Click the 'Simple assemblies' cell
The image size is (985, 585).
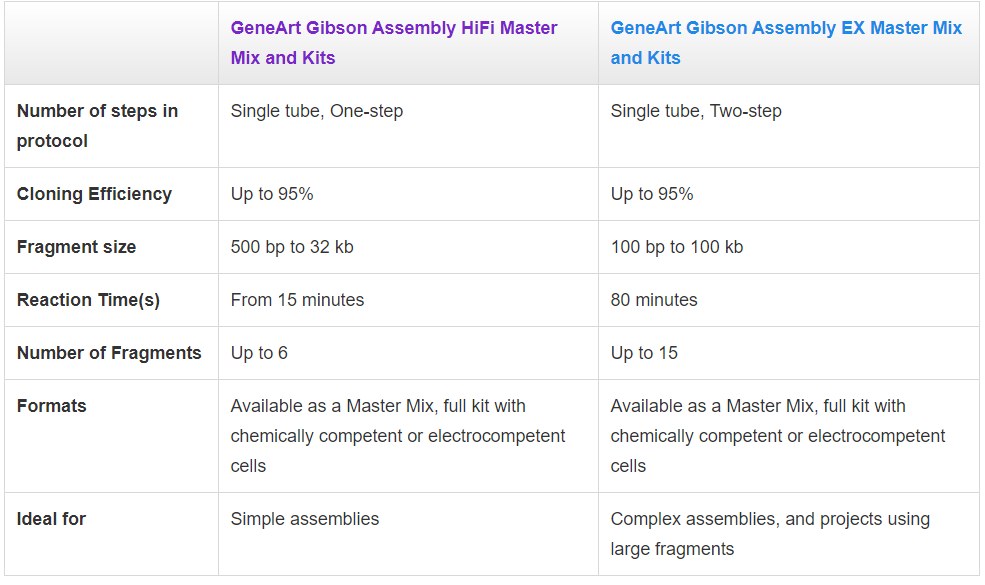click(305, 519)
